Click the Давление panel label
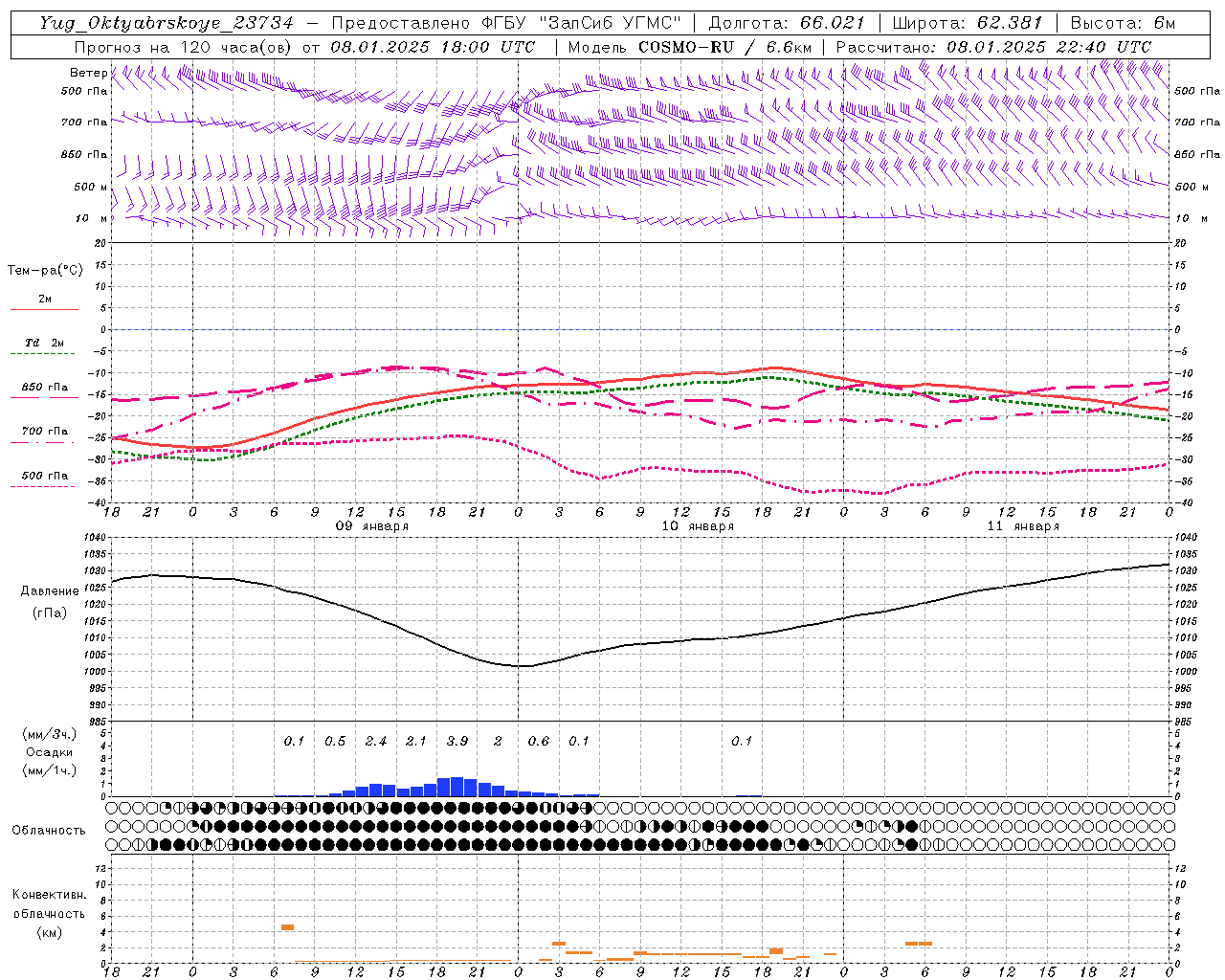This screenshot has height=980, width=1225. (50, 591)
